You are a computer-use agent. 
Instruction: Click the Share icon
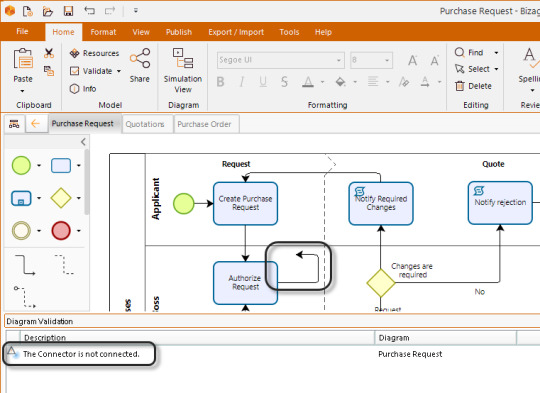point(140,58)
